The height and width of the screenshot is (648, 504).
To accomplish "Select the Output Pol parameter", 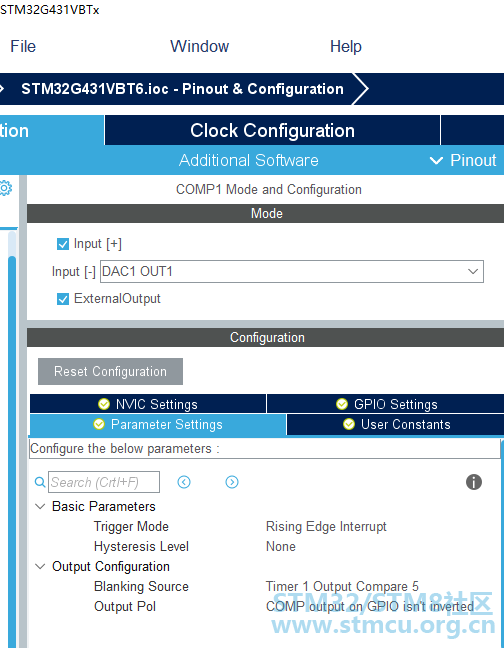I will coord(125,606).
